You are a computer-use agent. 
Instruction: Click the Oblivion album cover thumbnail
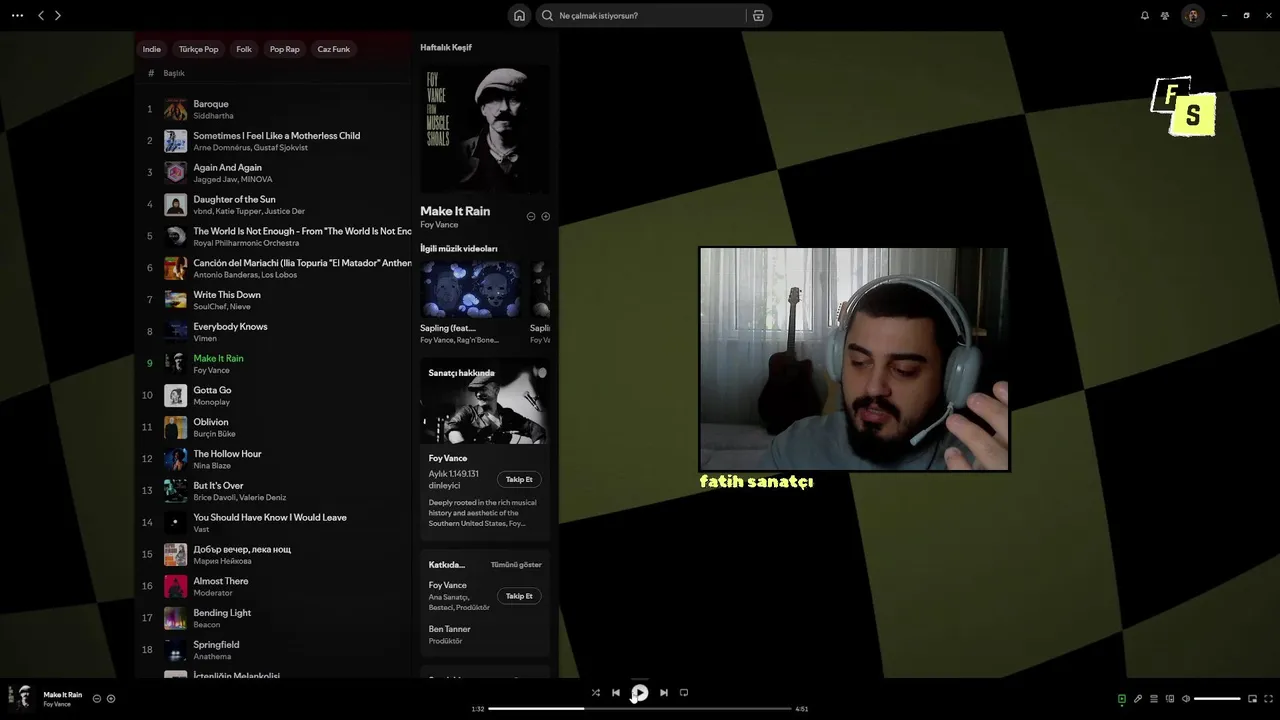click(x=176, y=428)
